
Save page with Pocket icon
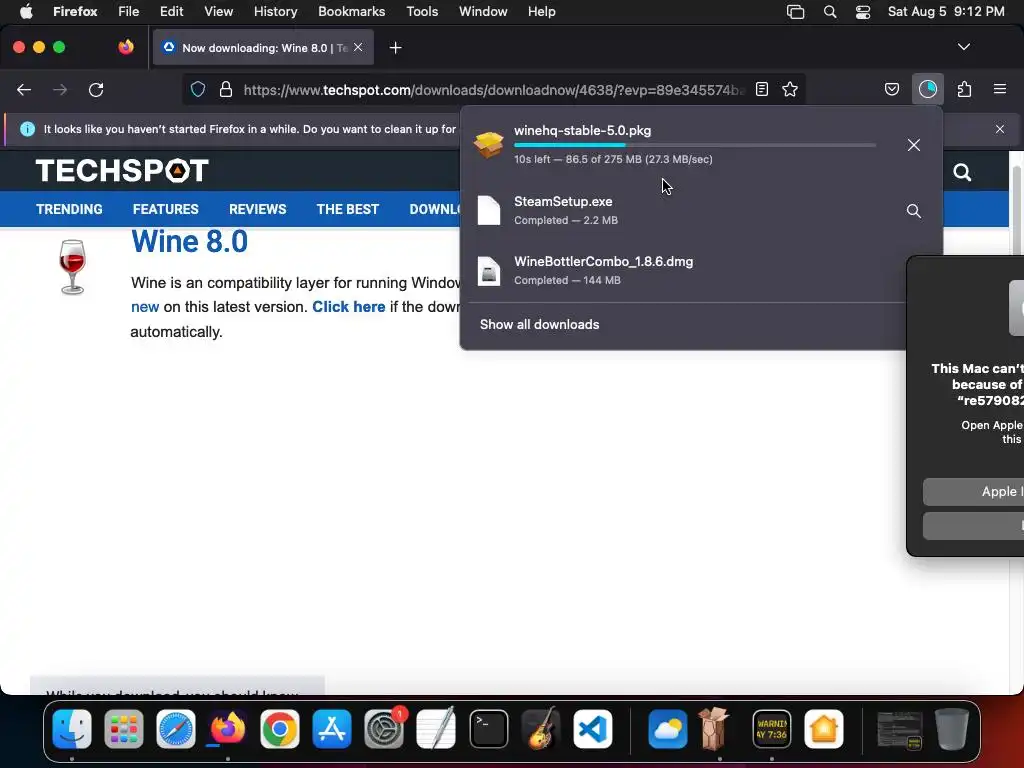click(891, 89)
